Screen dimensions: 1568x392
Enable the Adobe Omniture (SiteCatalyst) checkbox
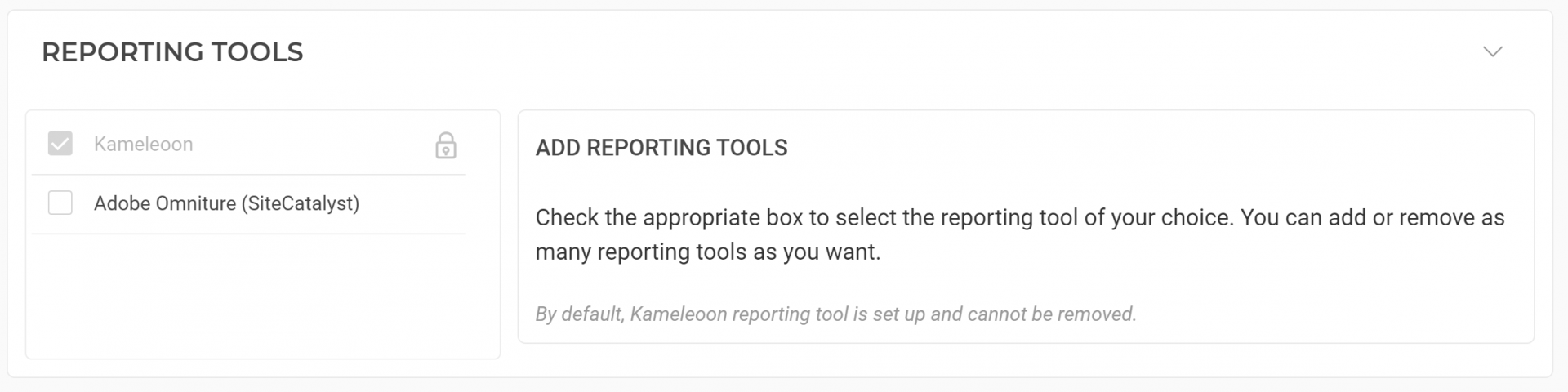pyautogui.click(x=60, y=203)
